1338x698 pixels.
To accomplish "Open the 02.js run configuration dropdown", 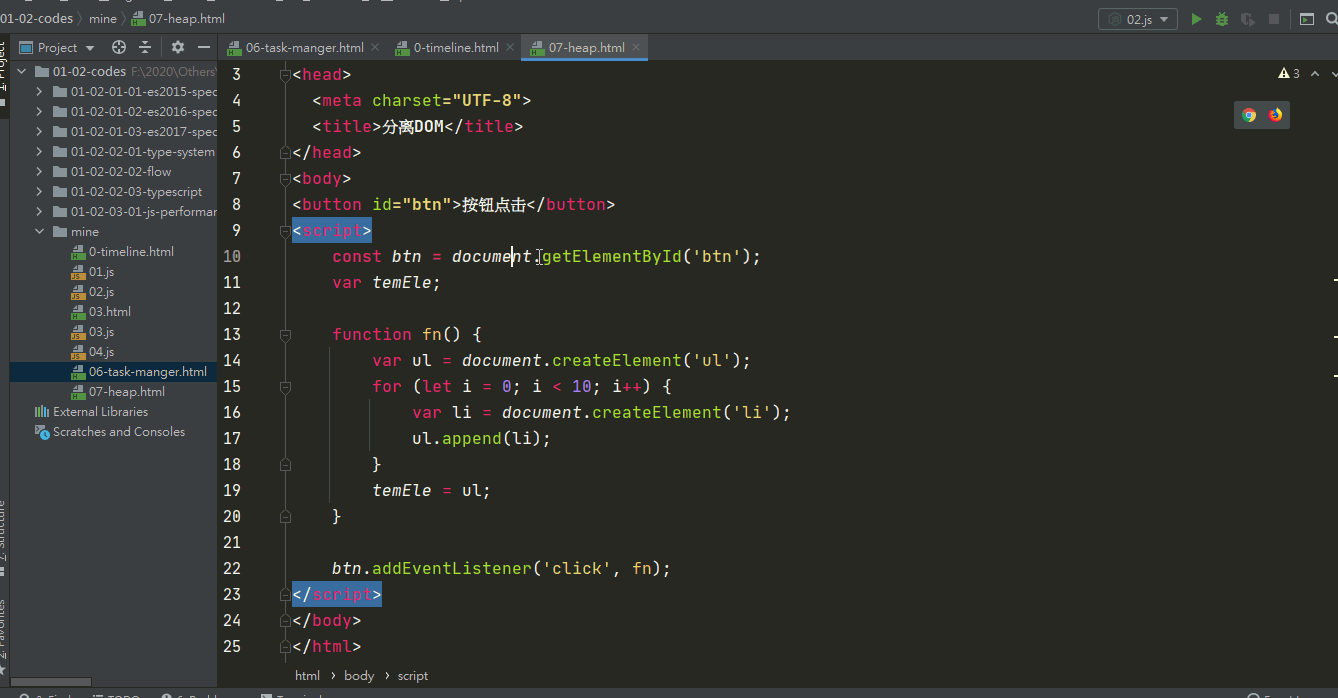I will click(x=1138, y=19).
